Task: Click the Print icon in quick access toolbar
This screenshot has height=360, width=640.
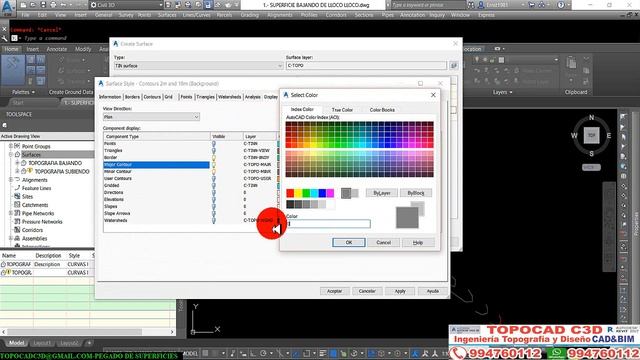Action: (53, 5)
